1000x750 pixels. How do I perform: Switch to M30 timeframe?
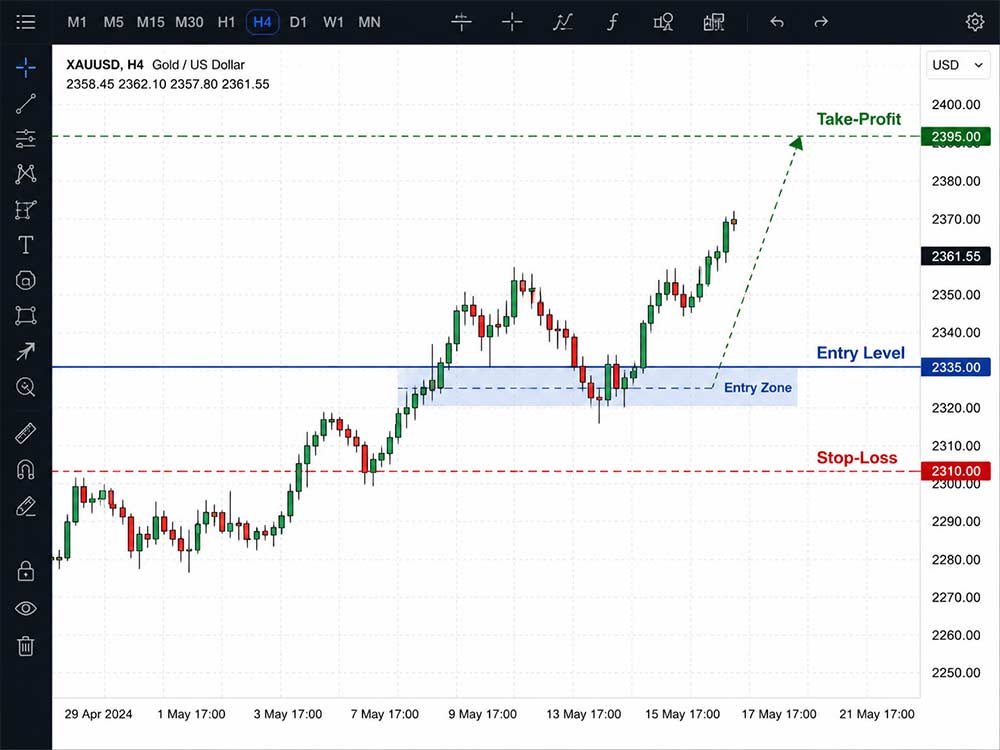[189, 22]
